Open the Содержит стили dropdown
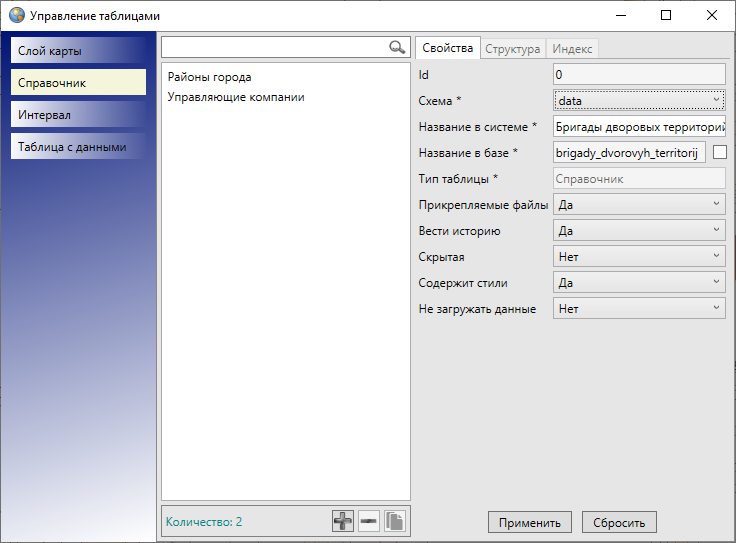This screenshot has height=543, width=736. (639, 283)
